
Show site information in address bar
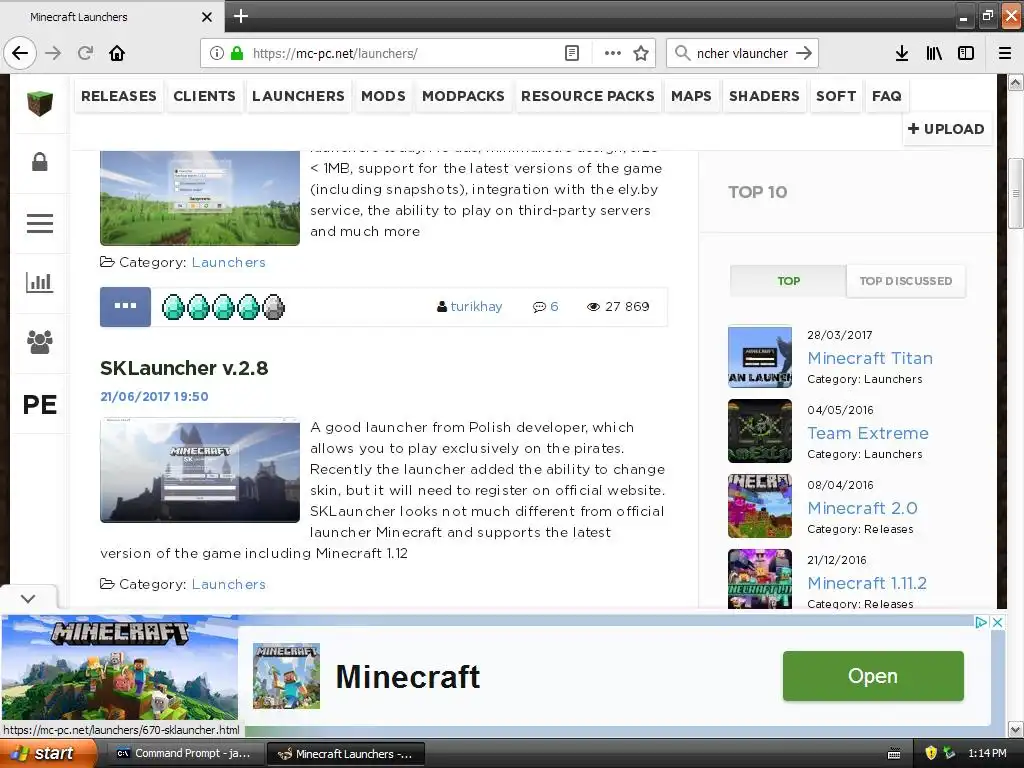point(217,53)
